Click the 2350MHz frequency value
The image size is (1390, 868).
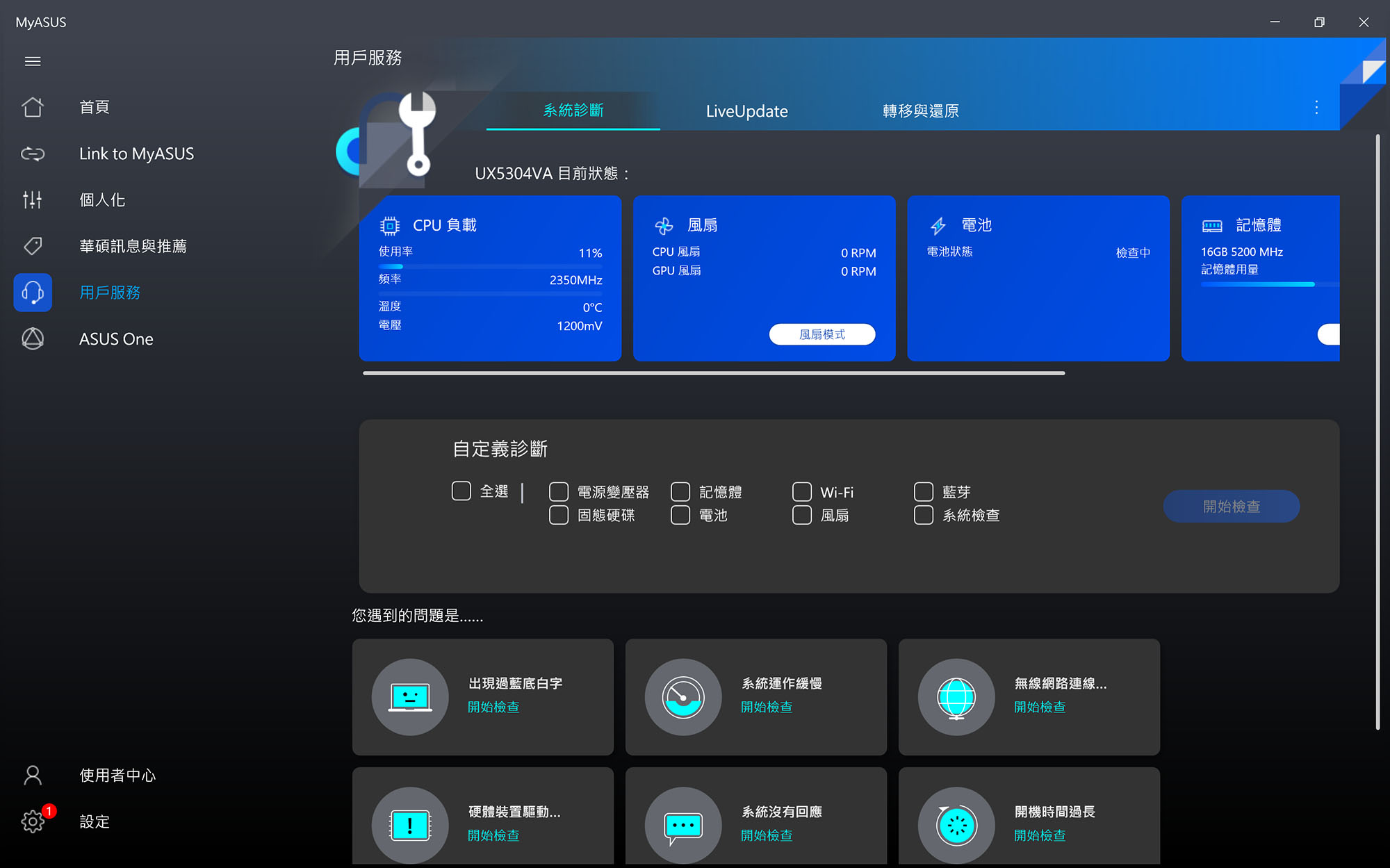click(575, 280)
